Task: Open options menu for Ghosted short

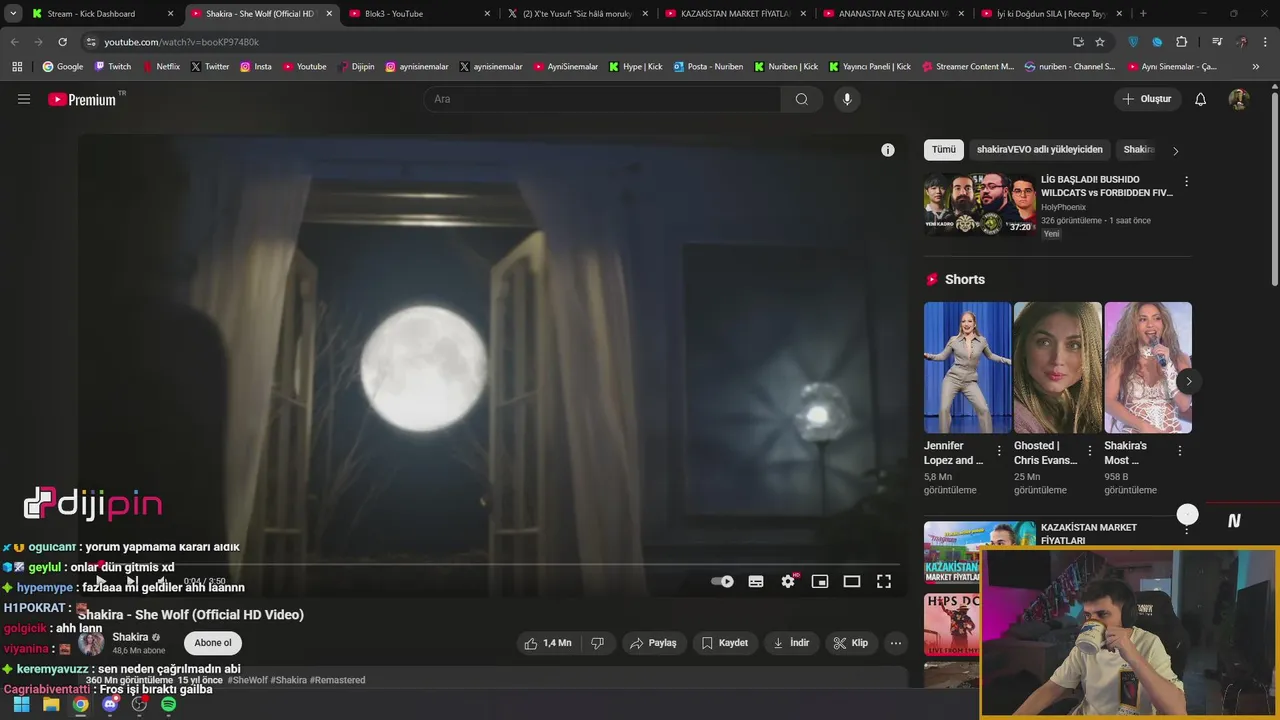Action: (1089, 451)
